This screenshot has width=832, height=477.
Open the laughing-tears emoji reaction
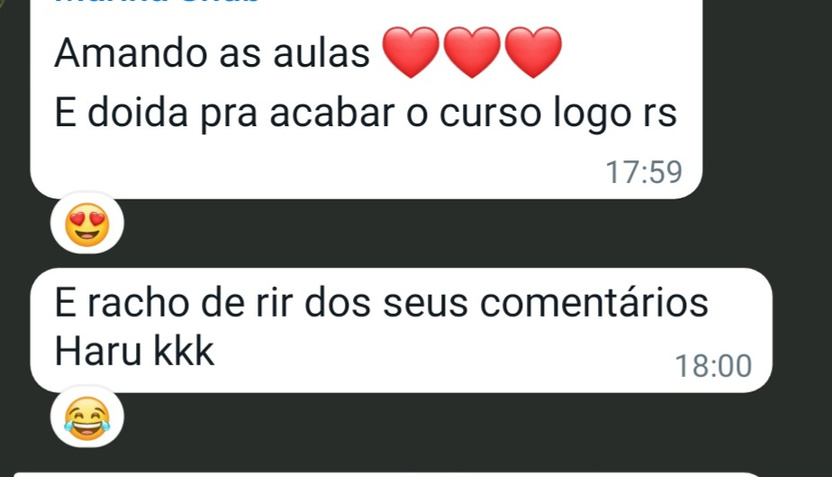pos(87,418)
